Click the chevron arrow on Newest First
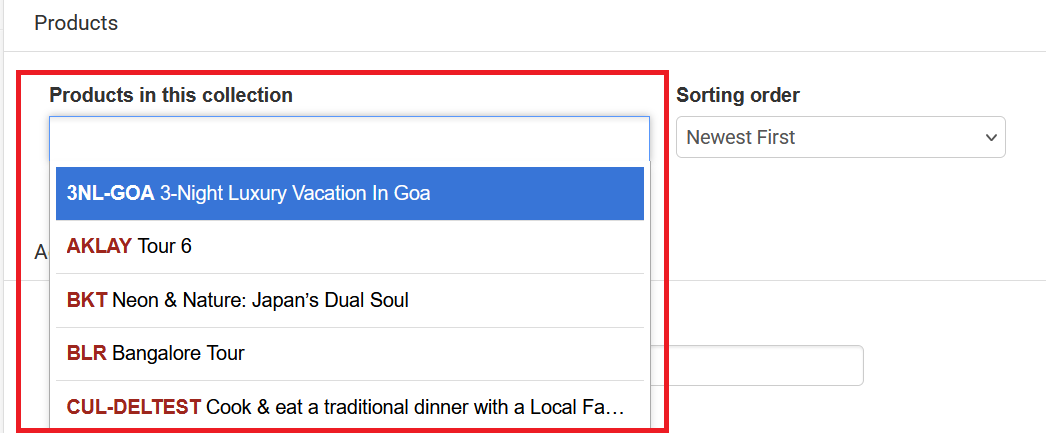Screen dimensions: 1046x433 (991, 138)
